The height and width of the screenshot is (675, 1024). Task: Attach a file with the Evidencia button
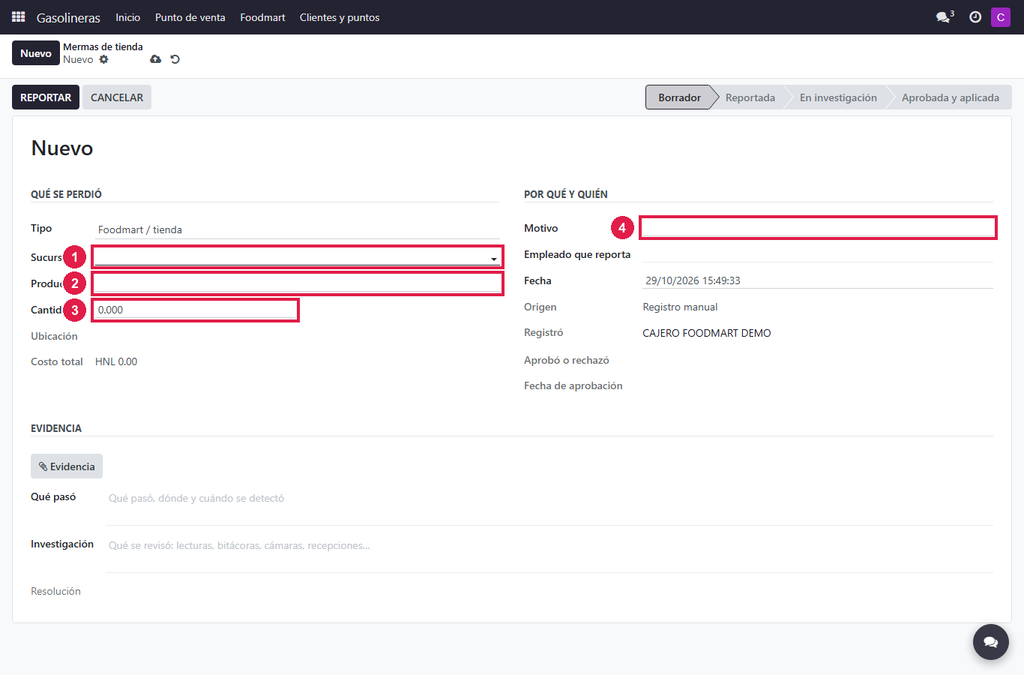click(67, 466)
